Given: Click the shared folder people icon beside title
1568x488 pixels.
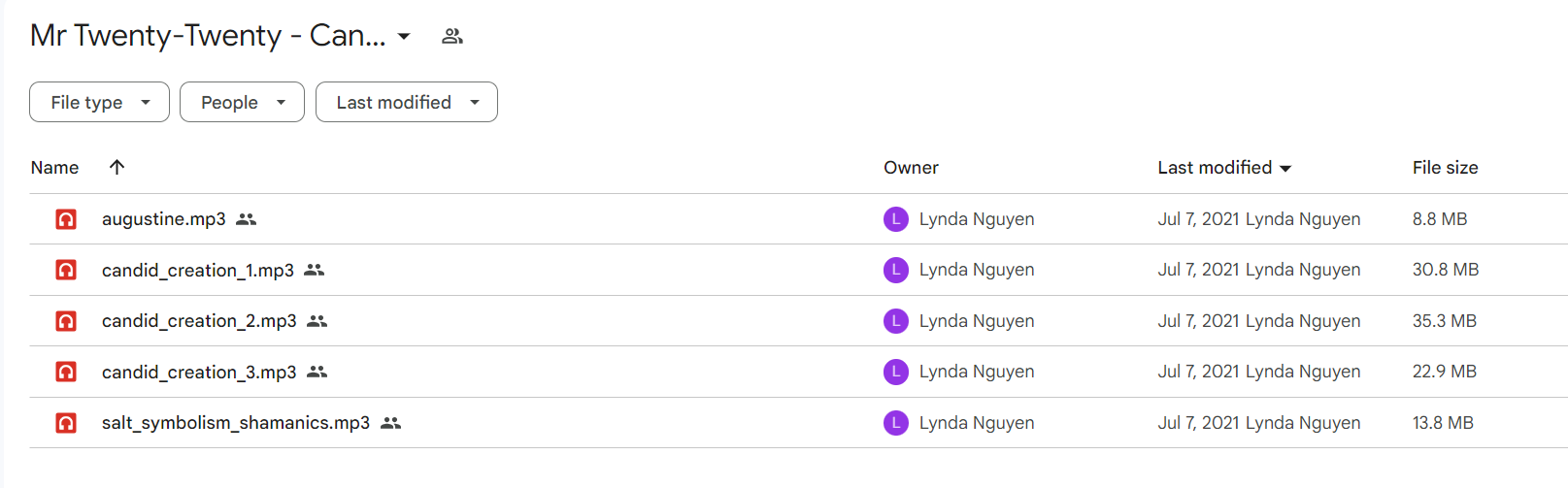Looking at the screenshot, I should point(452,37).
